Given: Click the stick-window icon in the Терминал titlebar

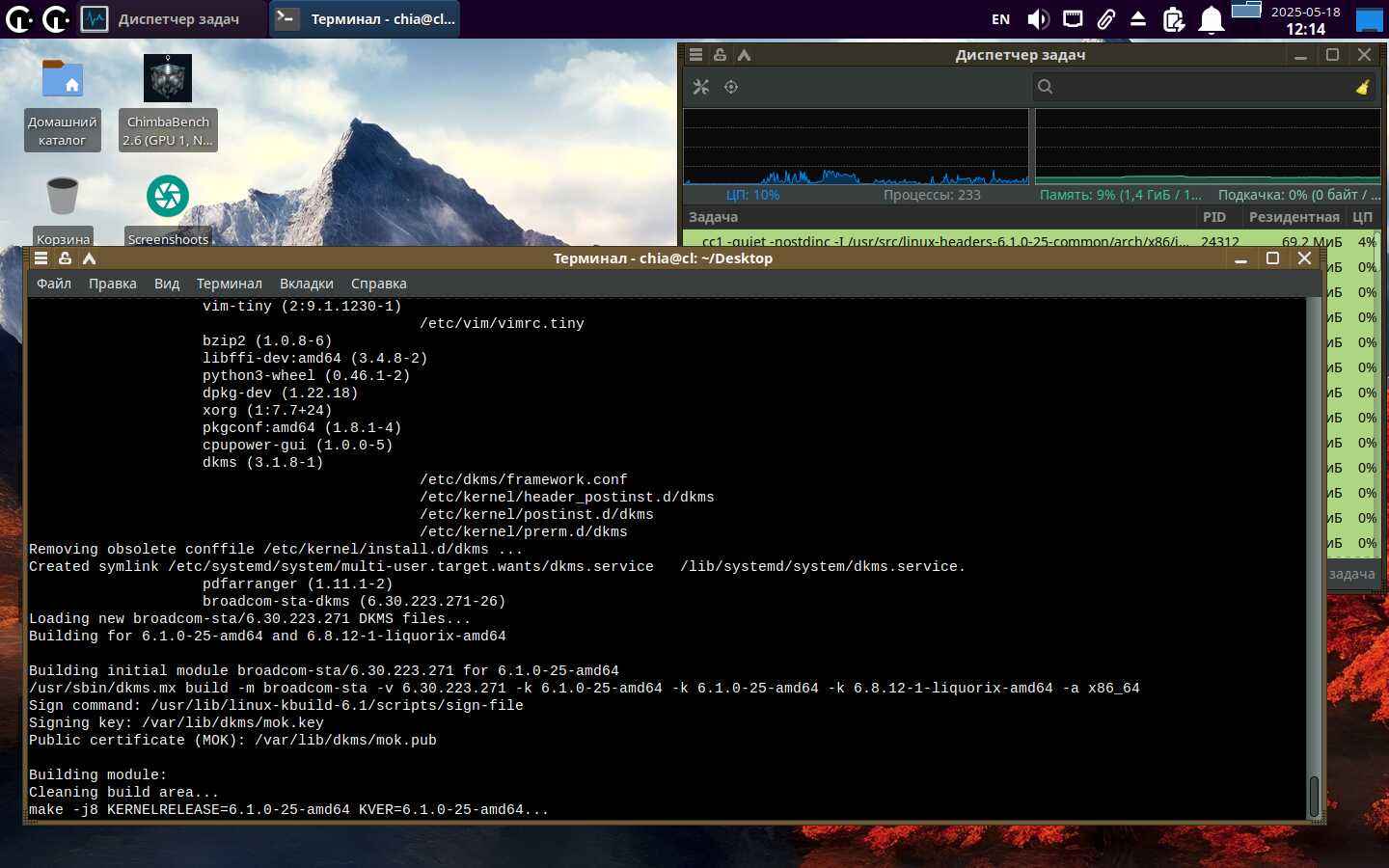Looking at the screenshot, I should 65,258.
